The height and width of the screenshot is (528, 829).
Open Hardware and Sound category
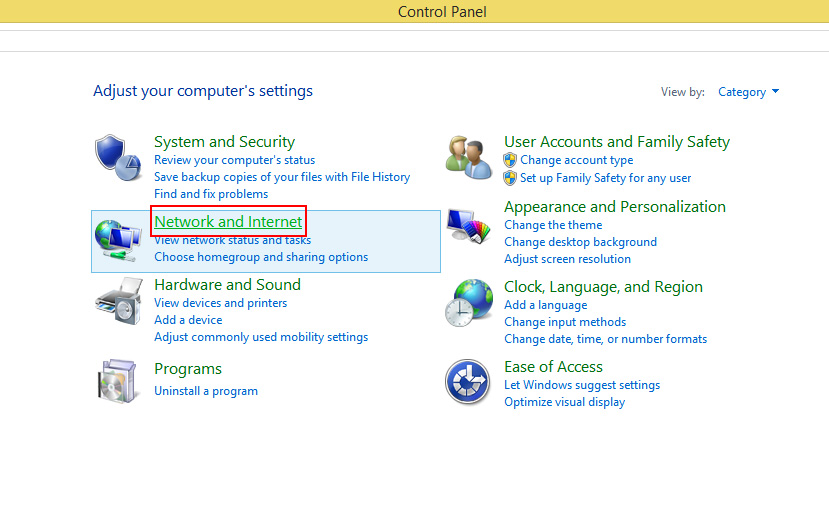(x=227, y=285)
